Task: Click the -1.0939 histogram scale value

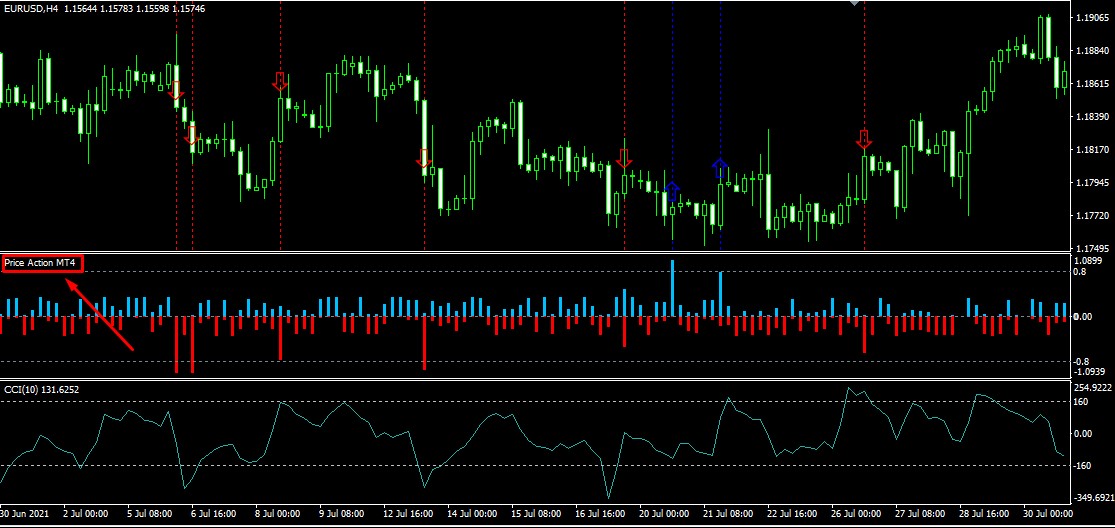Action: click(1090, 372)
